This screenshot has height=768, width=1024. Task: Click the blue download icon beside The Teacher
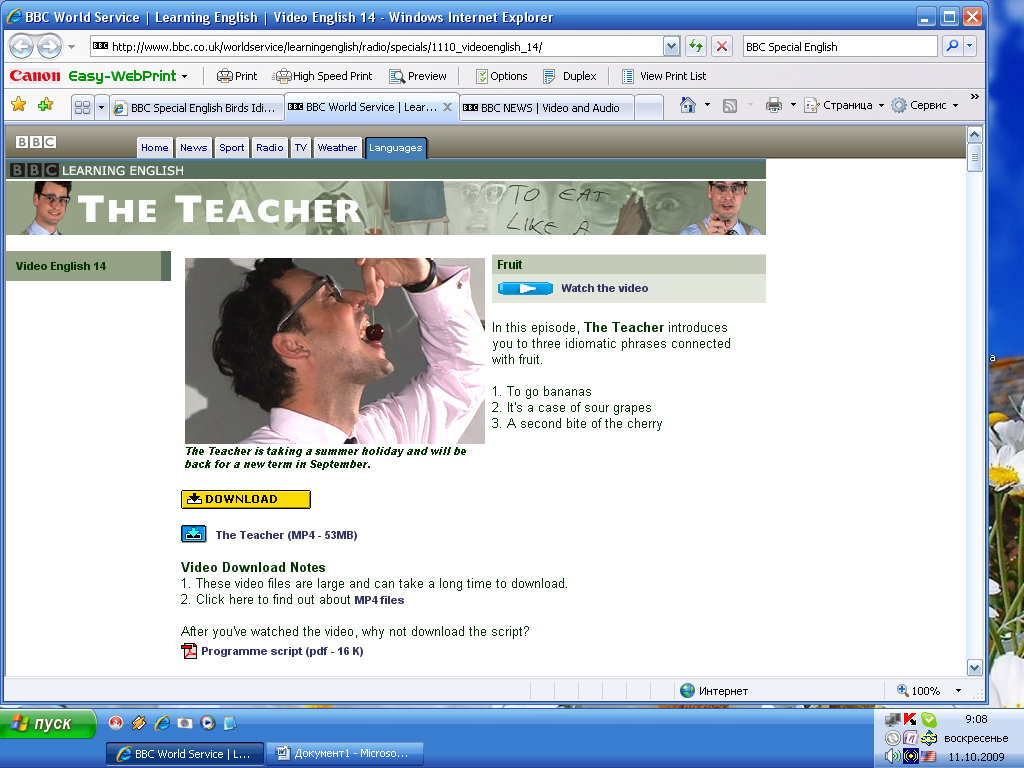pos(193,534)
